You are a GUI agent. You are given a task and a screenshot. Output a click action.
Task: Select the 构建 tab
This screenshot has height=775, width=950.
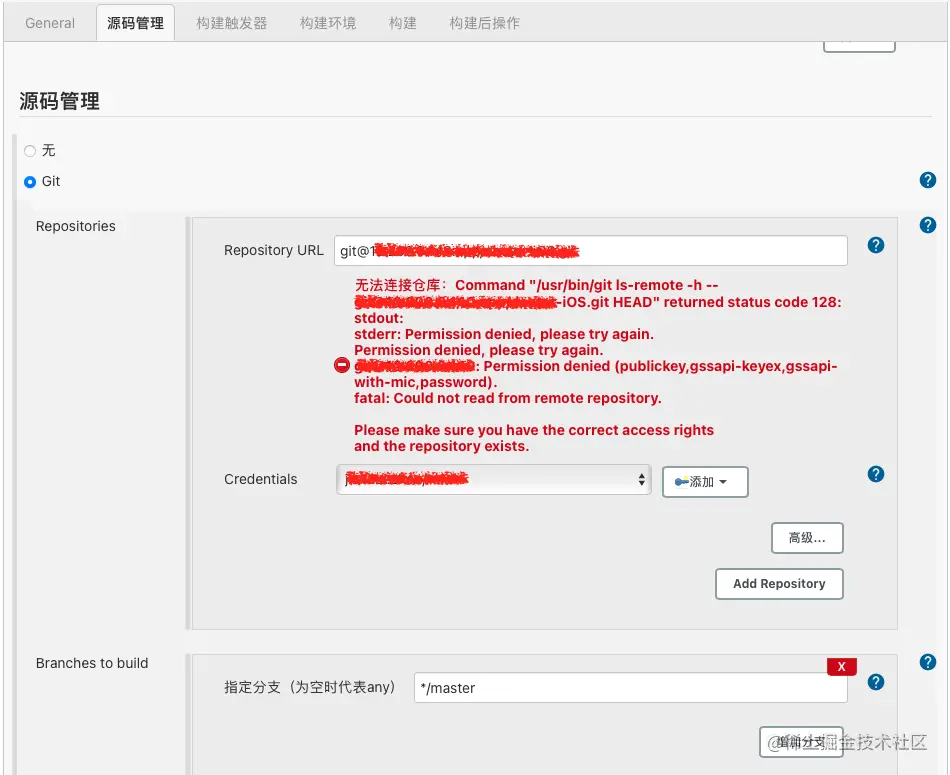coord(402,23)
